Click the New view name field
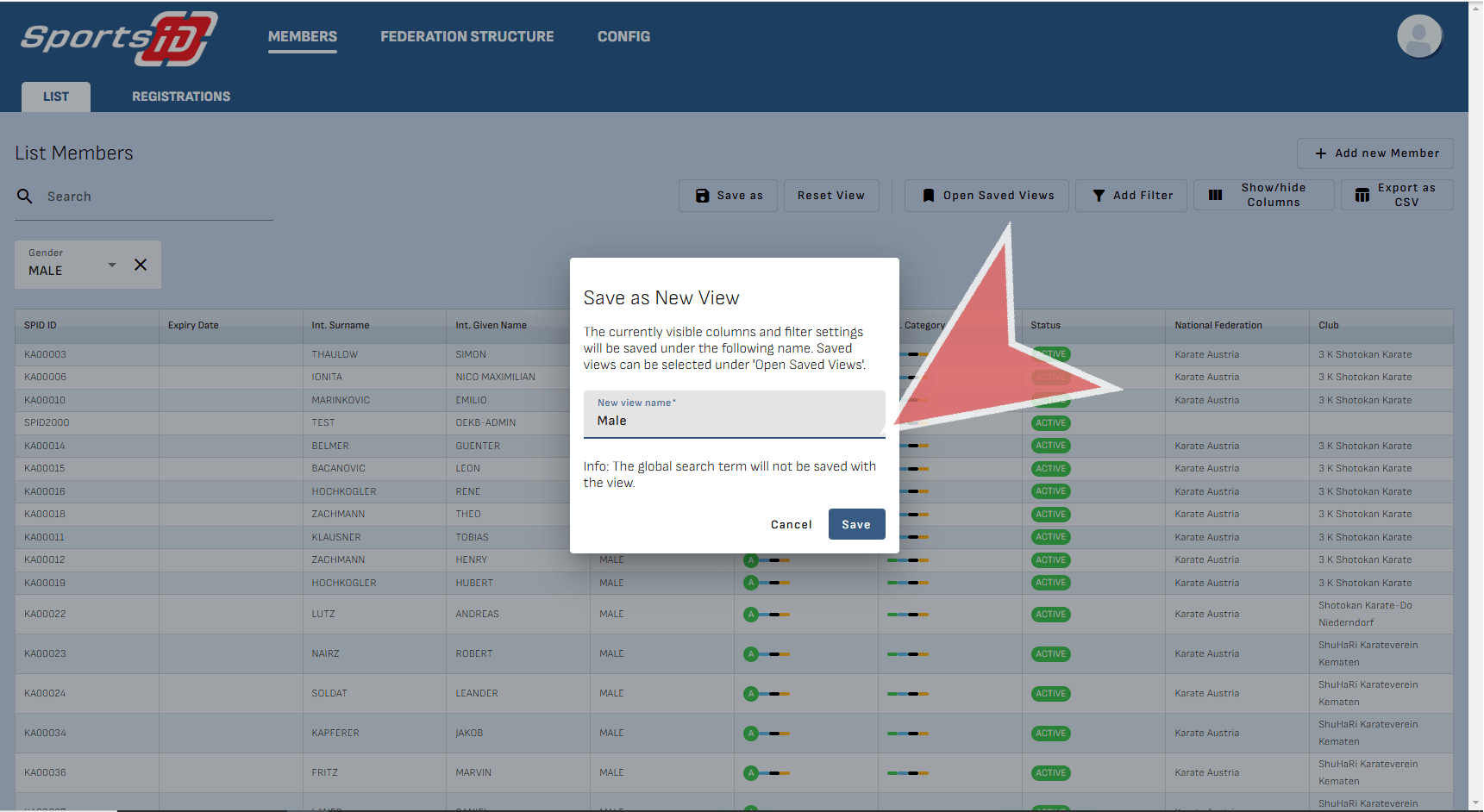The width and height of the screenshot is (1484, 812). (734, 421)
